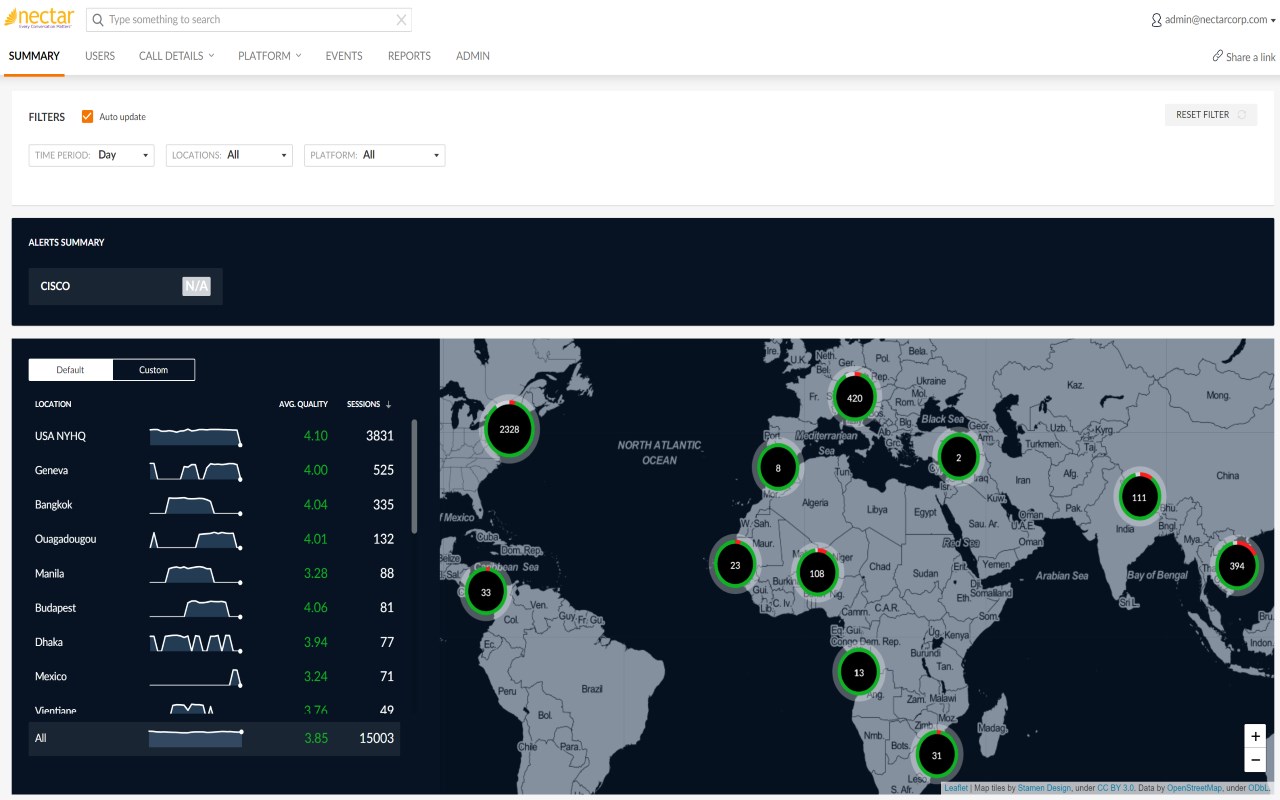Viewport: 1280px width, 800px height.
Task: Disable the Auto update checkbox
Action: pyautogui.click(x=88, y=117)
